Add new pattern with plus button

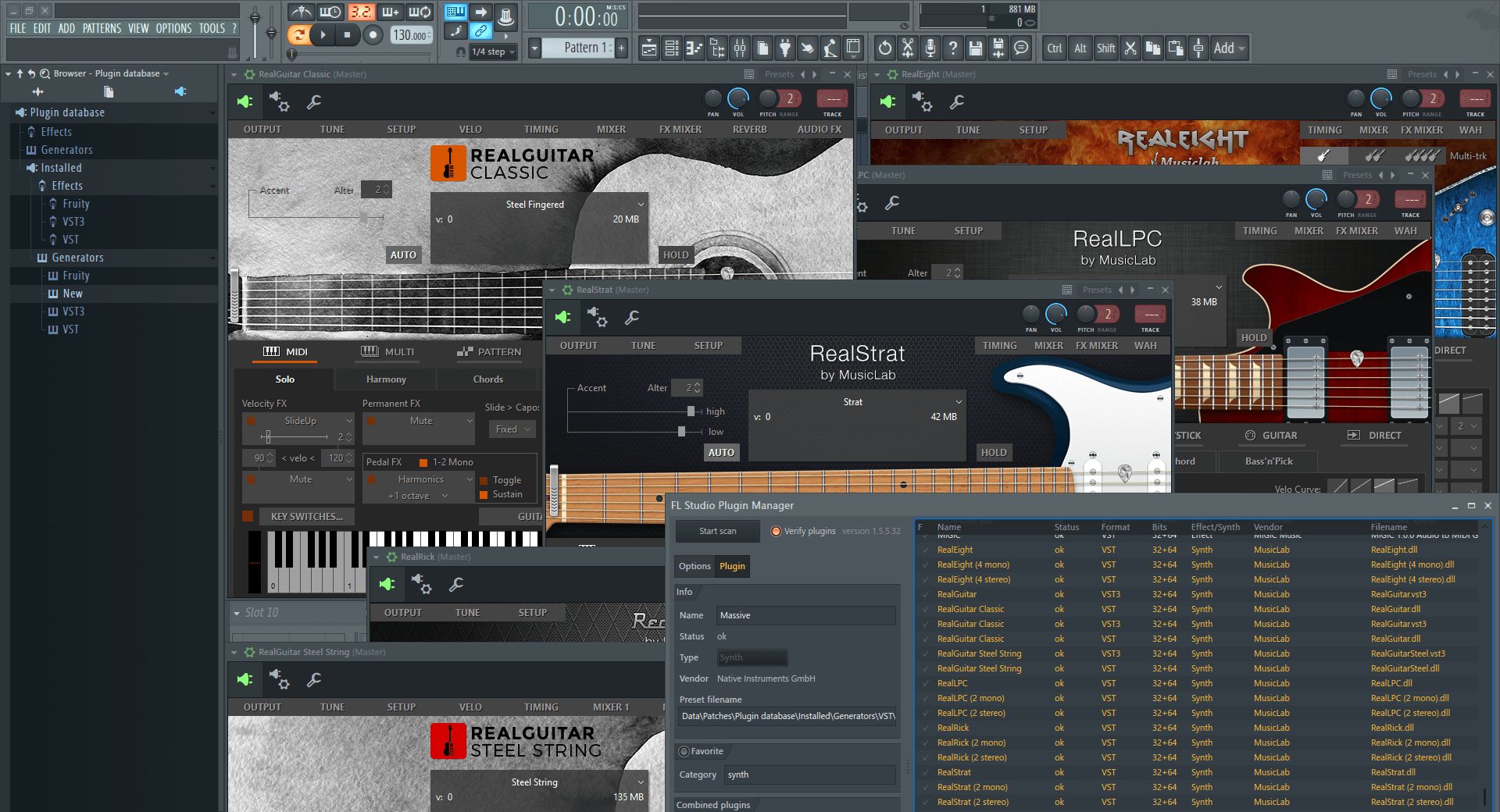click(x=621, y=48)
